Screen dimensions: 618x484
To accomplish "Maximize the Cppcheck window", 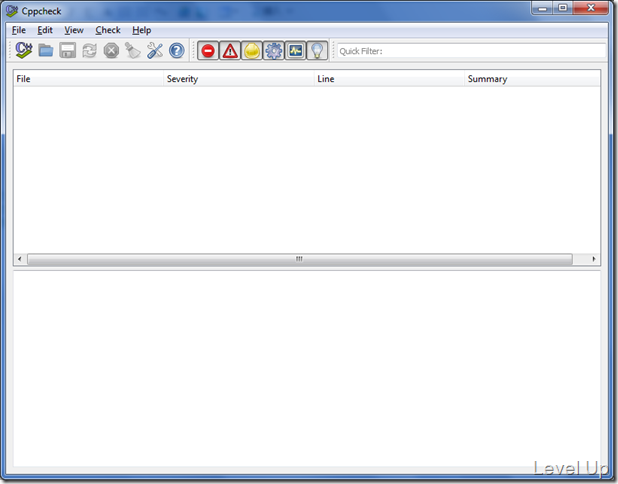I will (x=563, y=8).
